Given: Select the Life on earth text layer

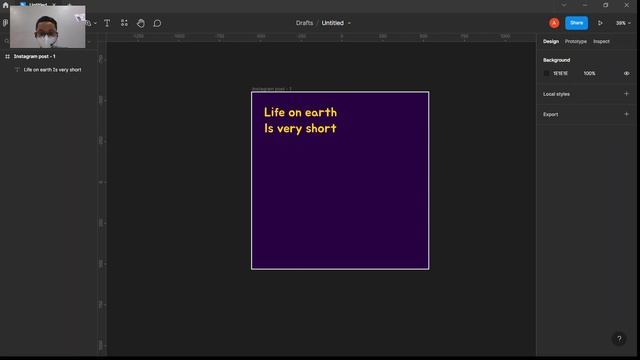Looking at the screenshot, I should coord(52,70).
